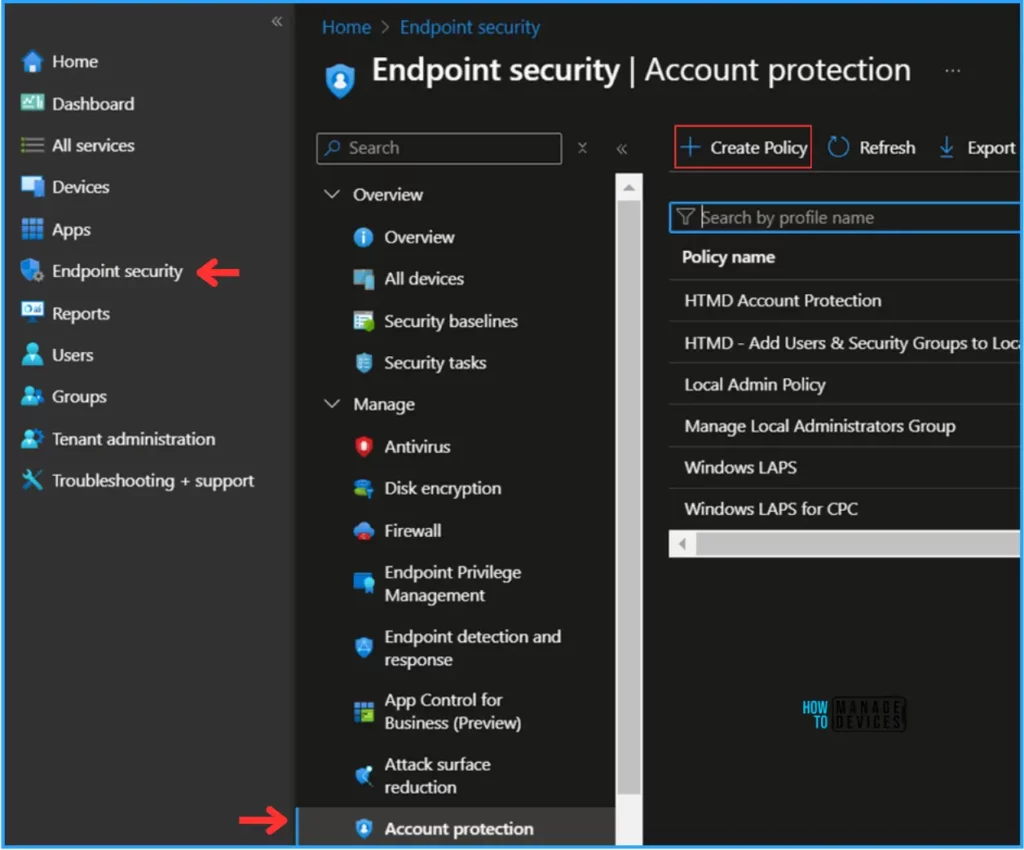Screen dimensions: 1024x850
Task: Click the page header shield icon
Action: 340,80
